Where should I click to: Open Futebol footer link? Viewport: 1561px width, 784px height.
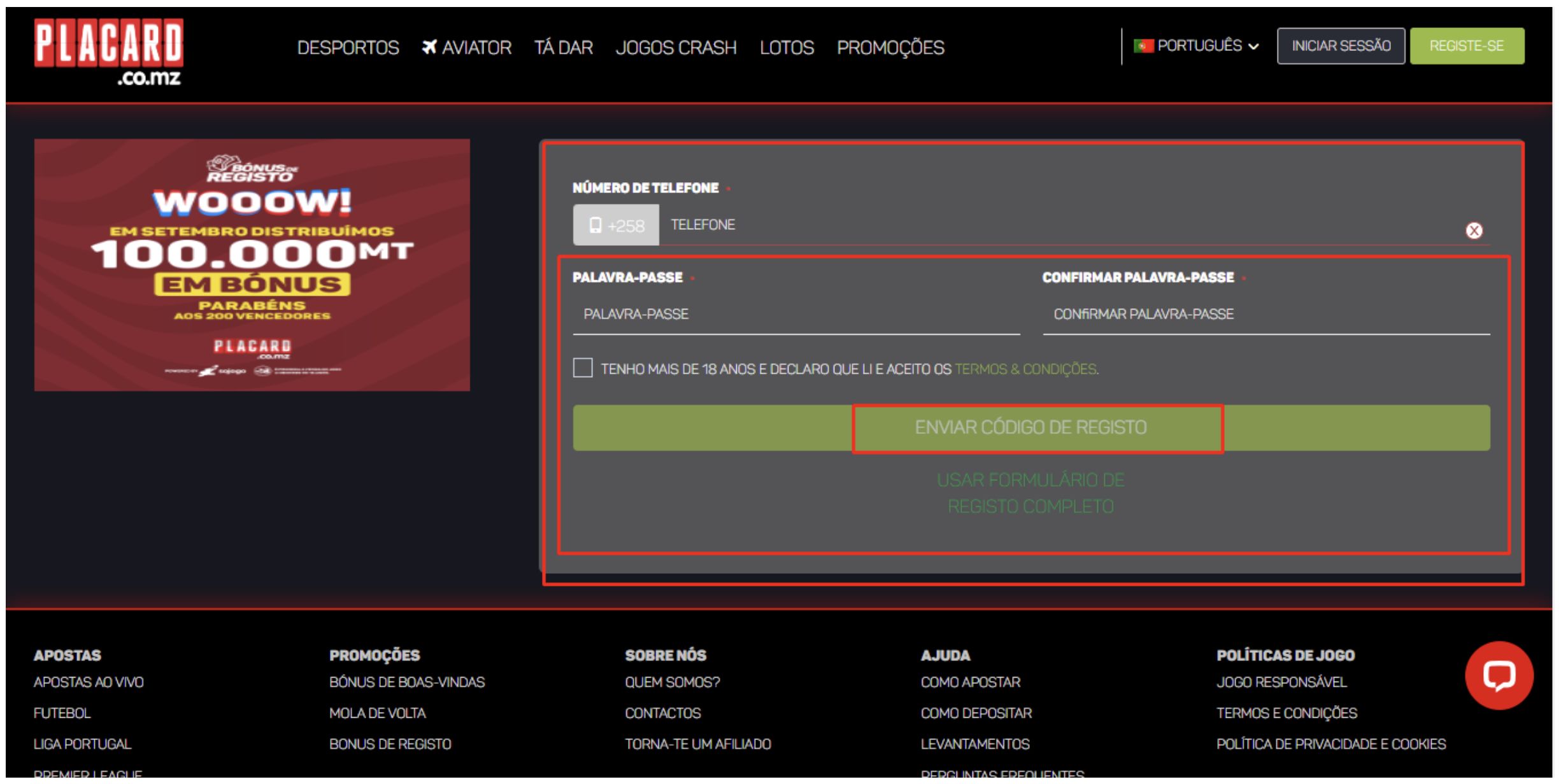click(x=62, y=713)
